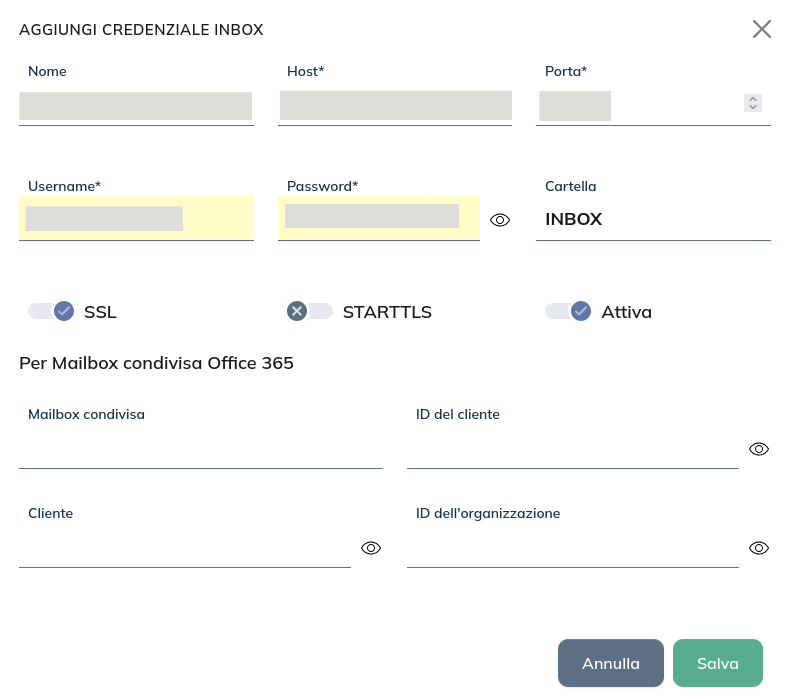786x699 pixels.
Task: Click the ID dell'organizzazione input field
Action: 572,548
